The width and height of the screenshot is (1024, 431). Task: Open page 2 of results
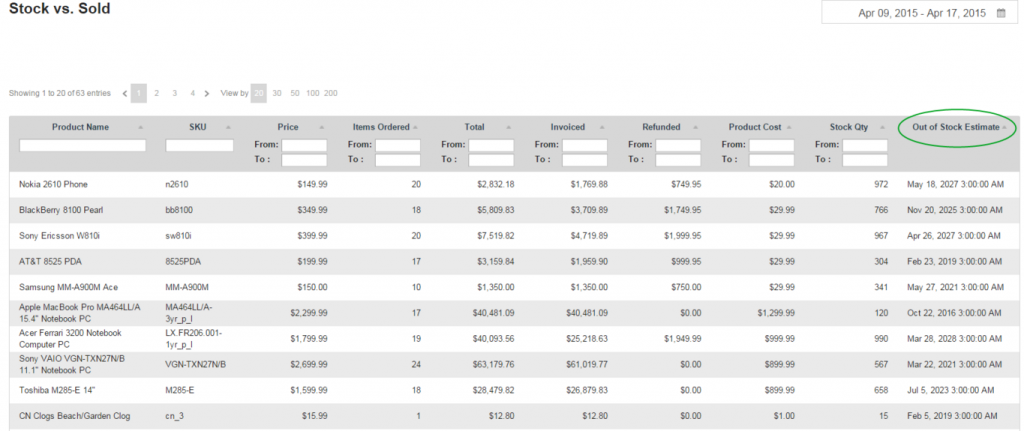point(157,93)
